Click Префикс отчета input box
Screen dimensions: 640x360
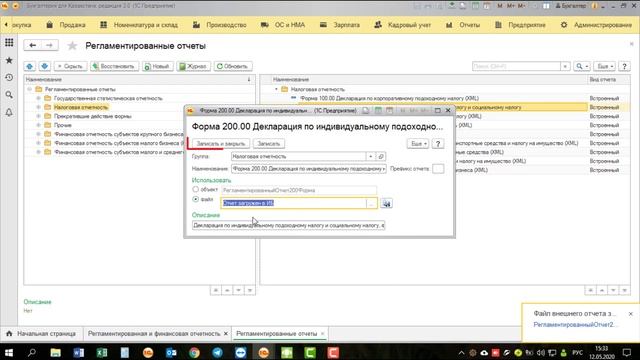point(438,169)
